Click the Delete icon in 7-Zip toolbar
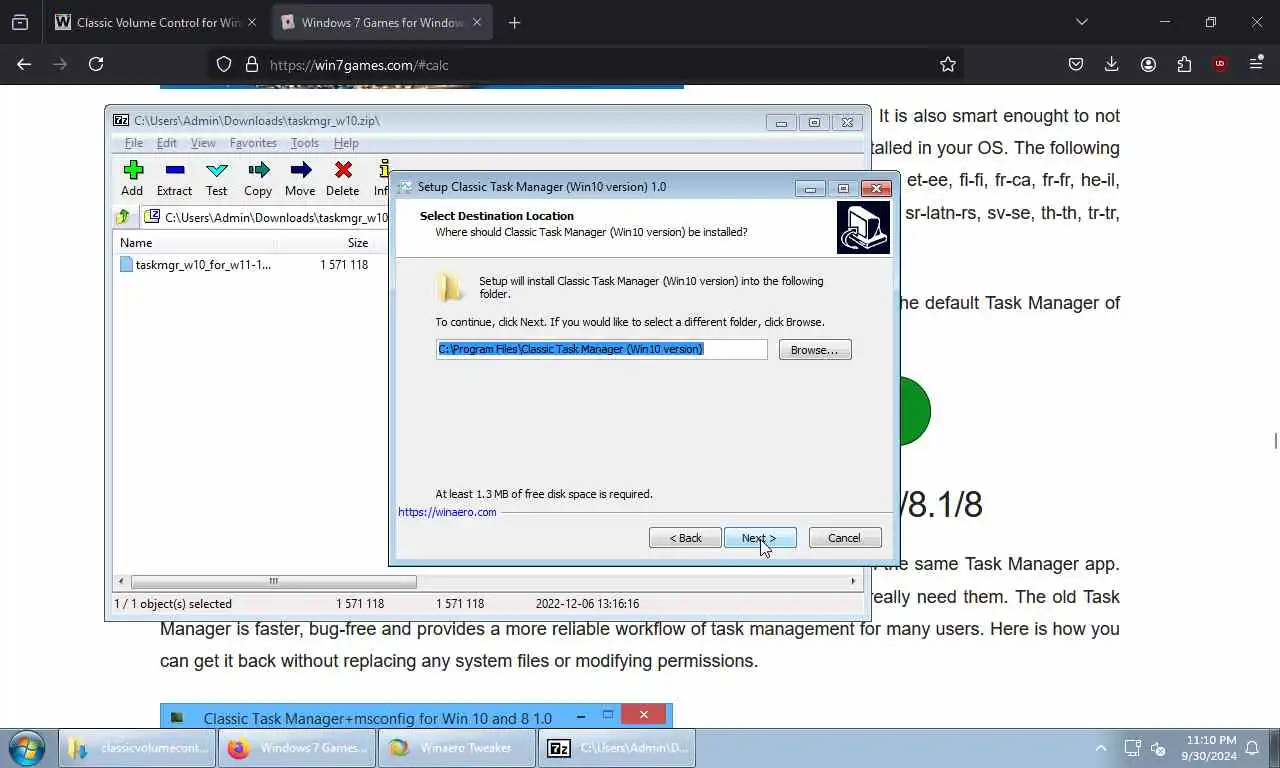Screen dimensions: 1280x768 pos(343,169)
